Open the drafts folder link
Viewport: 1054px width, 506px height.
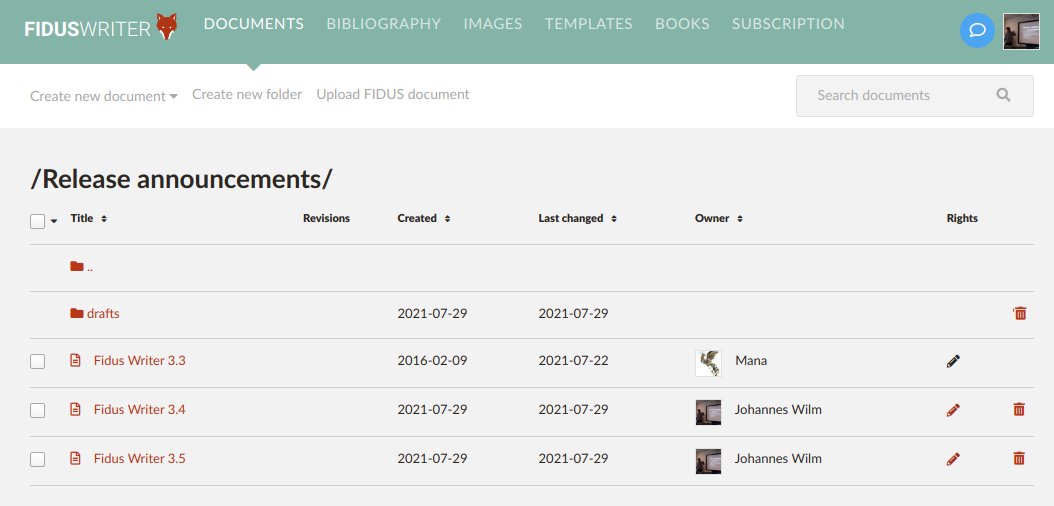point(104,313)
